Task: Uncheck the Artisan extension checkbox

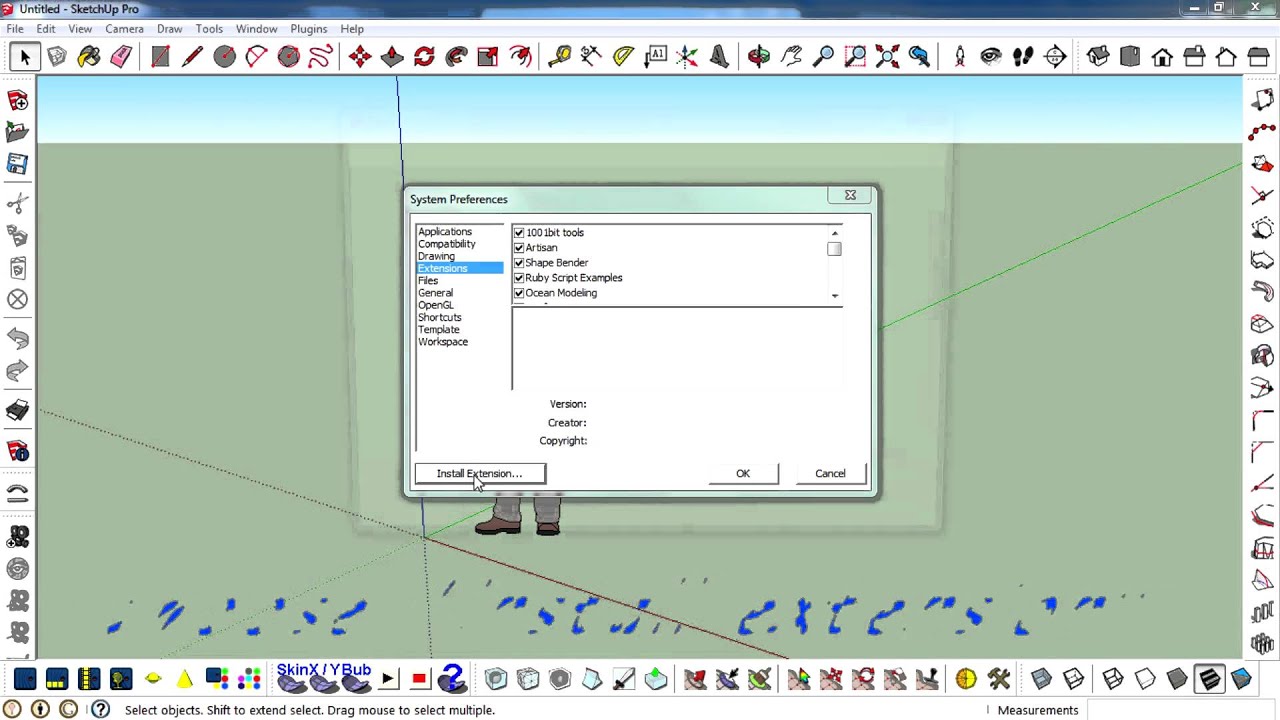Action: coord(519,248)
